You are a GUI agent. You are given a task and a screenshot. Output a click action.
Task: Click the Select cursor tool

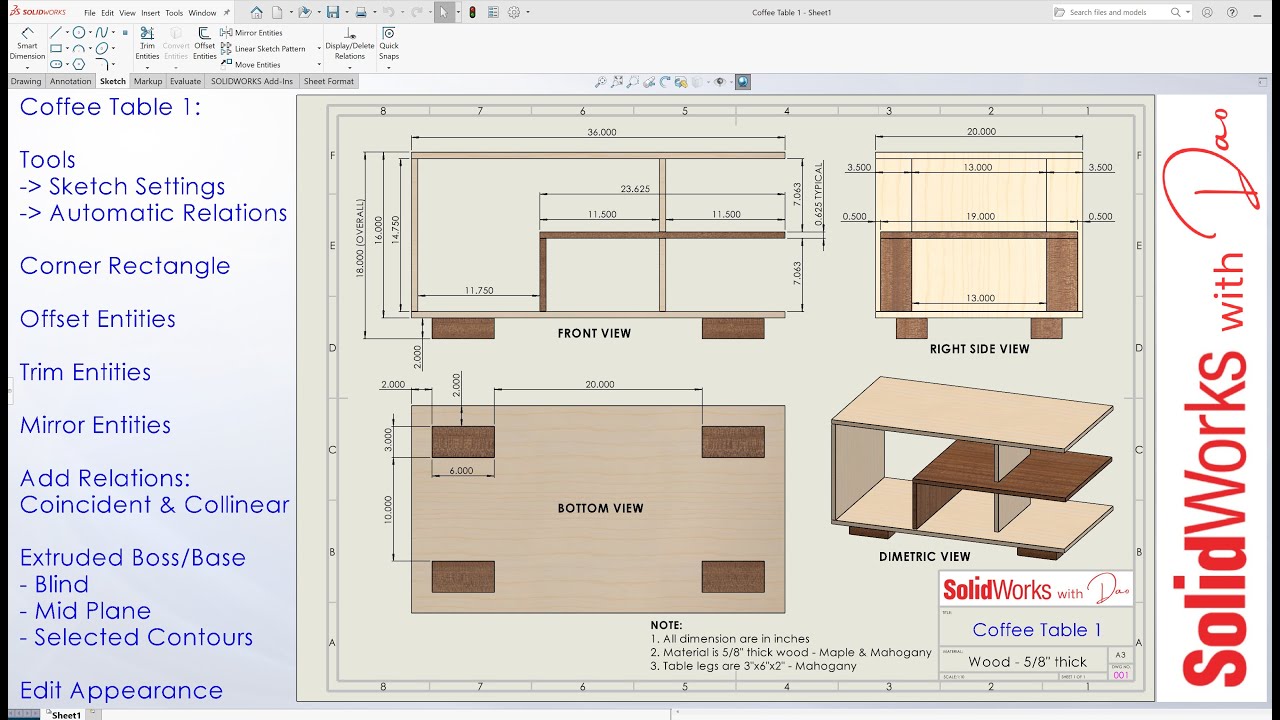(x=444, y=12)
